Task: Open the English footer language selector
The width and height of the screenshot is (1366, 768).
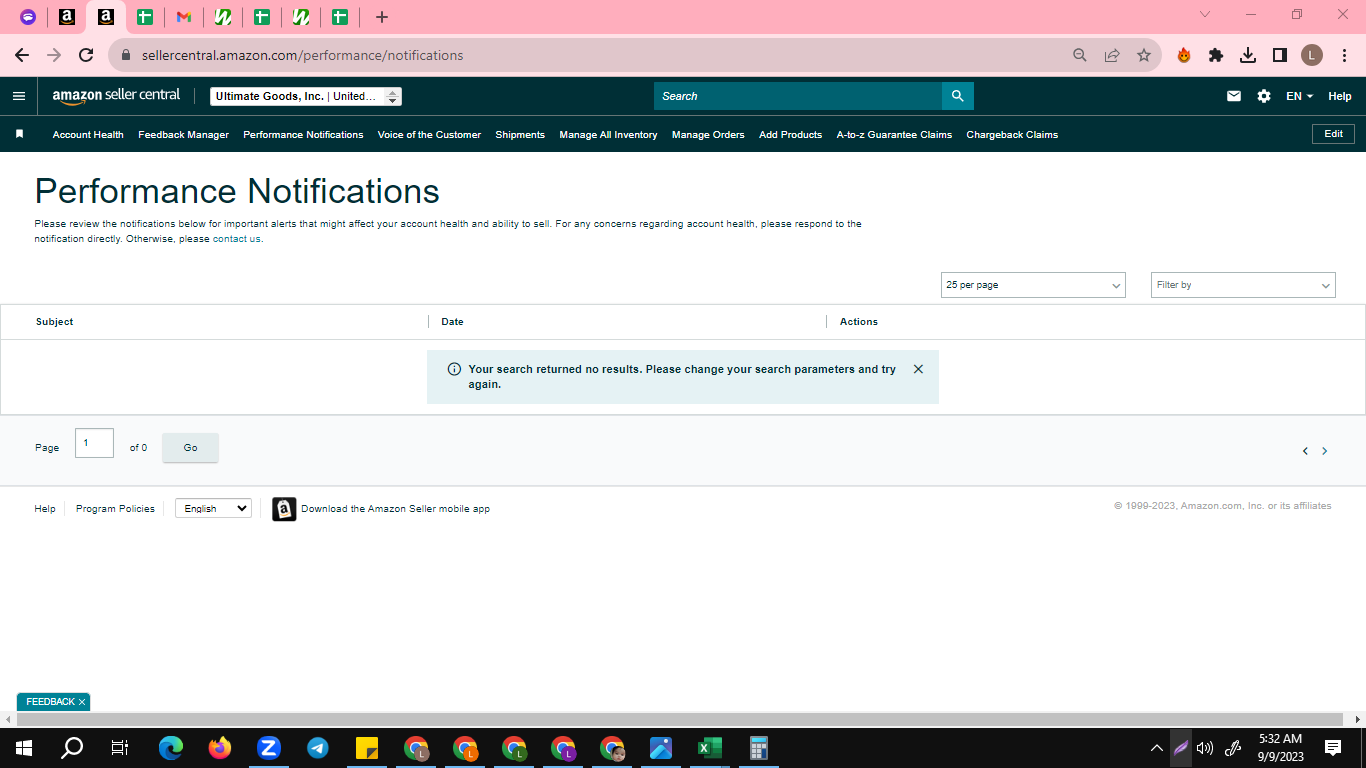Action: pos(213,509)
